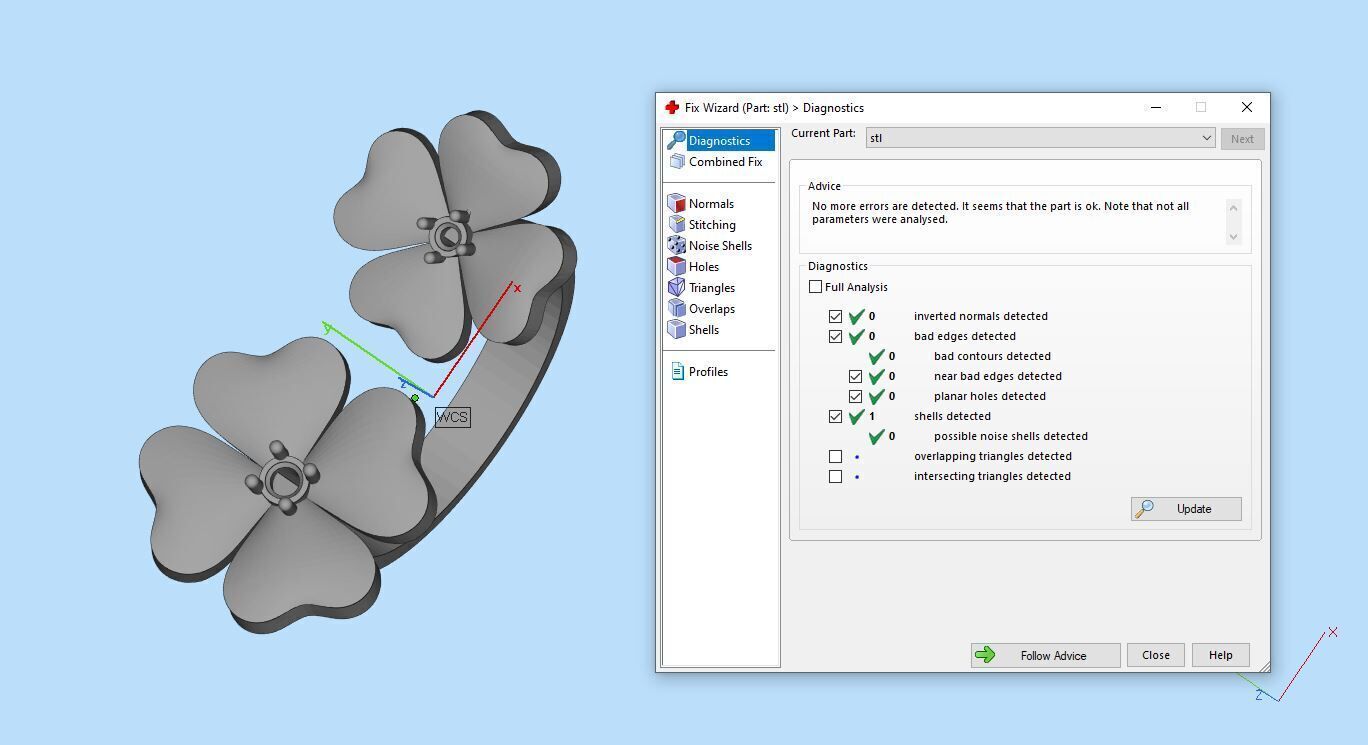
Task: Click the Overlaps cube icon
Action: 677,308
